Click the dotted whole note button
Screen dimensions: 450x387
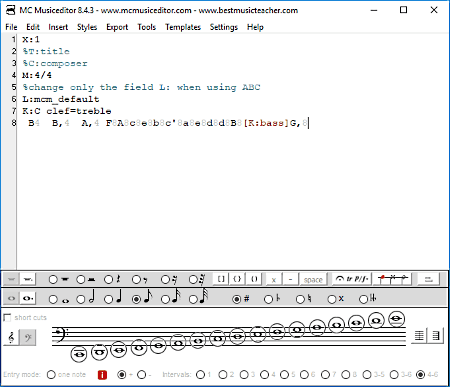coord(28,298)
